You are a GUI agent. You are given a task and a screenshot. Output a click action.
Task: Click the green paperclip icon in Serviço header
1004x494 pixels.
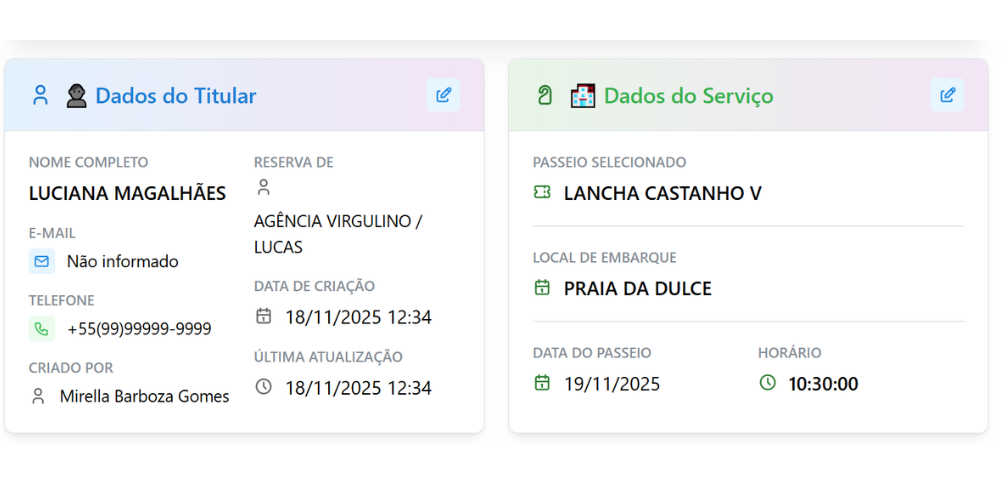[544, 96]
